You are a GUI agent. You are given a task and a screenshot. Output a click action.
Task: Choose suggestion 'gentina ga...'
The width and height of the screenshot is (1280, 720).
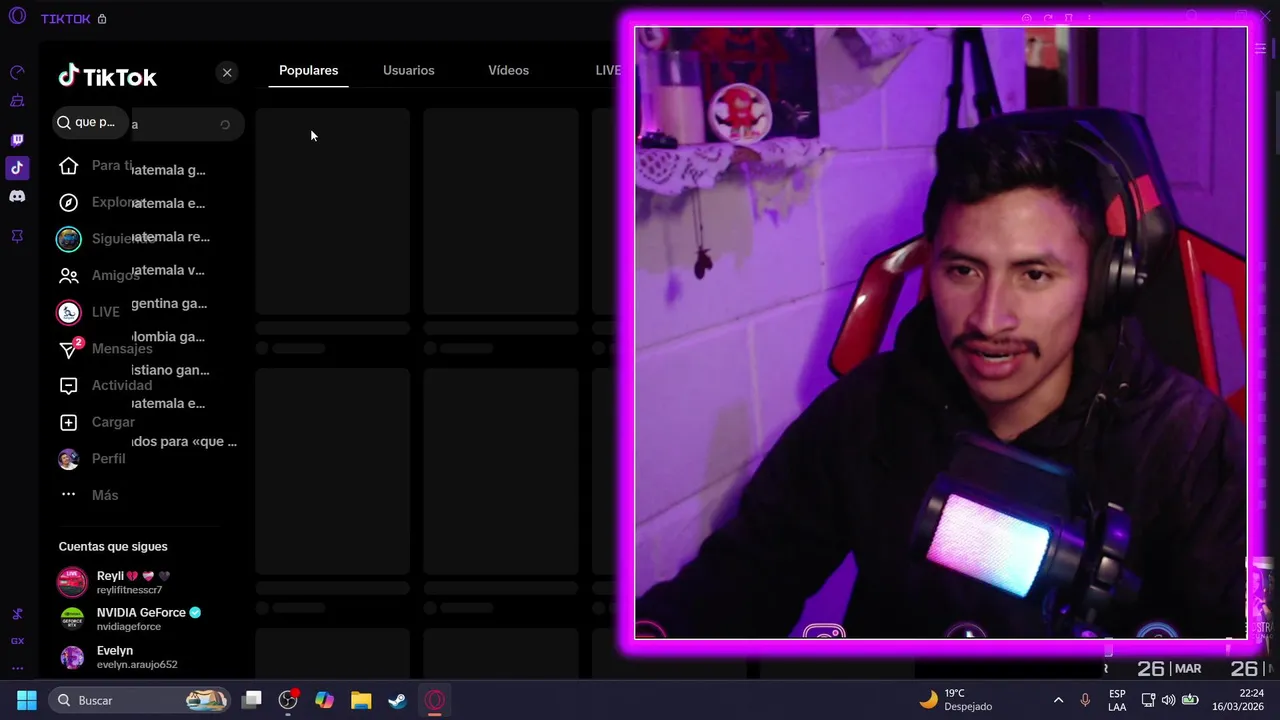[168, 303]
